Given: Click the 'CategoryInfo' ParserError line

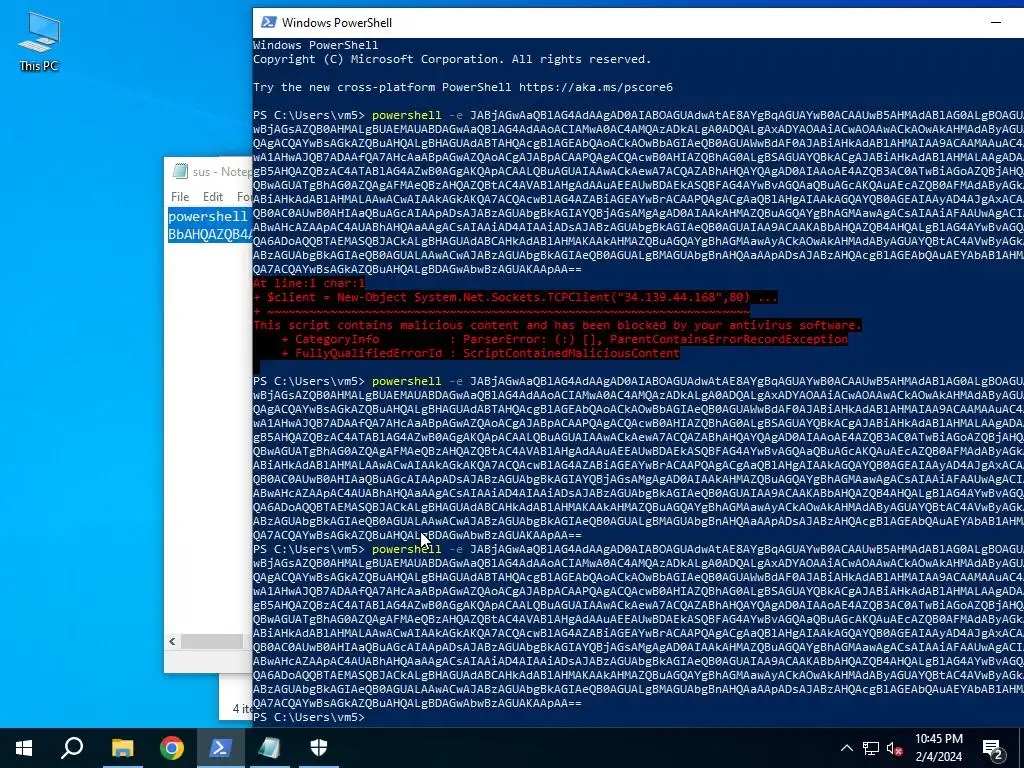Looking at the screenshot, I should click(565, 339).
